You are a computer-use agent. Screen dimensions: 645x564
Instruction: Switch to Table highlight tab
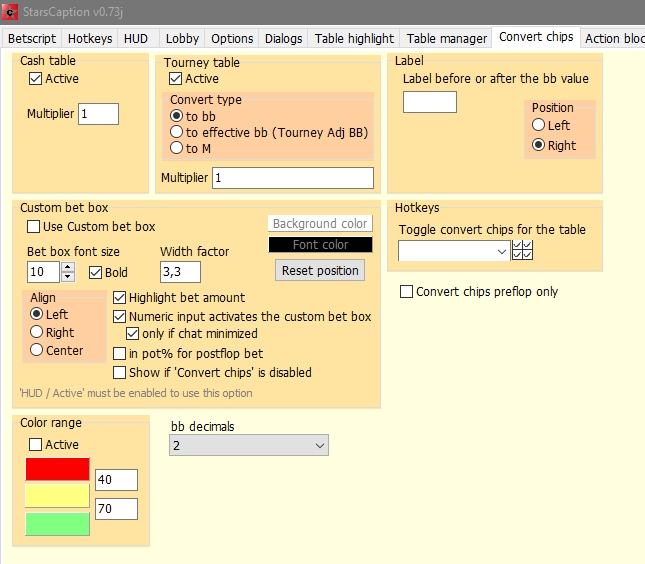tap(354, 38)
